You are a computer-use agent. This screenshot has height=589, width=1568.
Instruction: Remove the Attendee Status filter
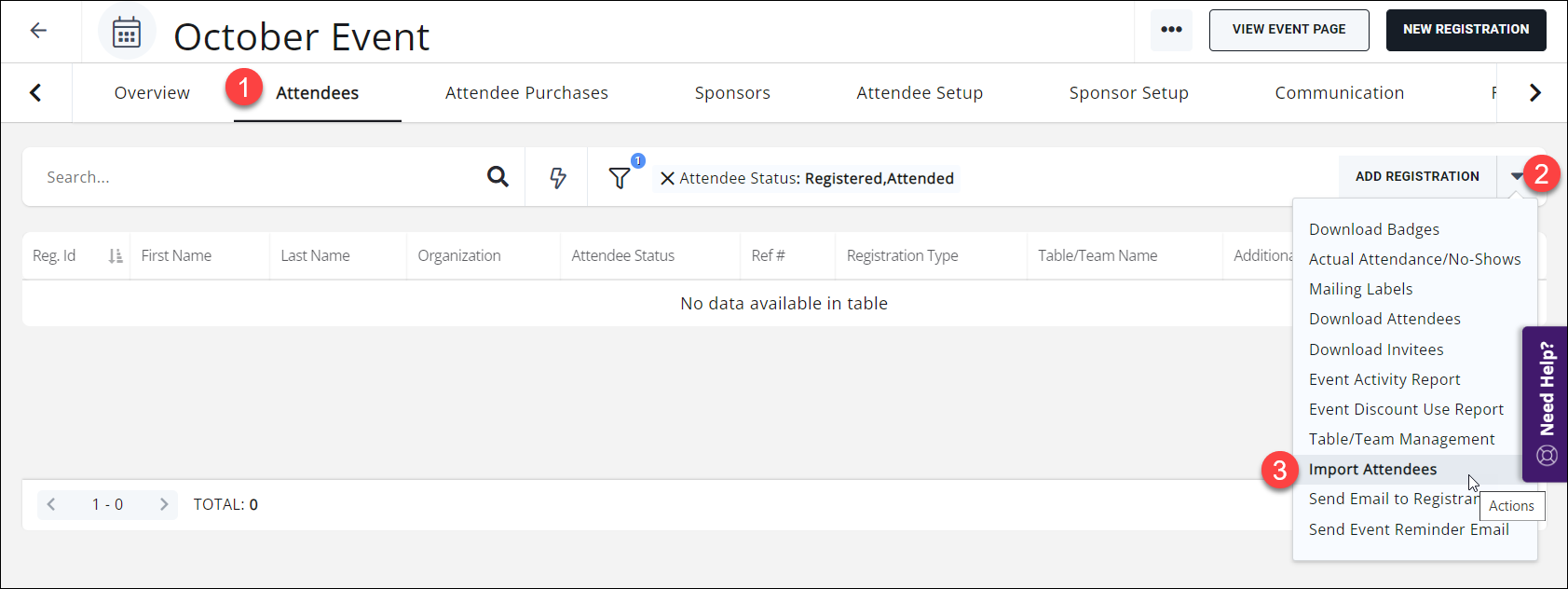click(667, 178)
